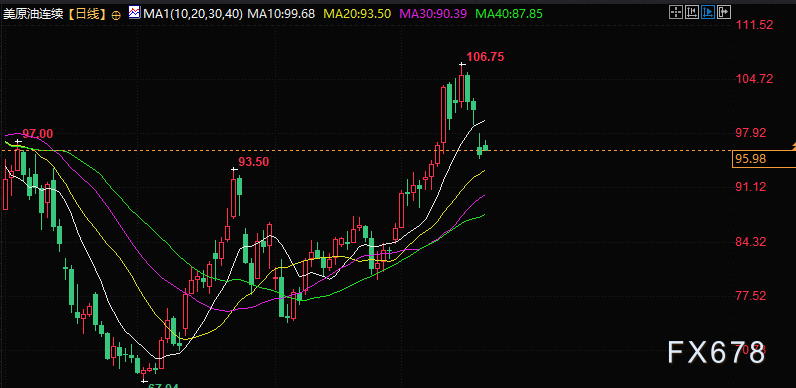The height and width of the screenshot is (388, 796).
Task: Click the 111.52 price axis label
Action: pyautogui.click(x=755, y=24)
